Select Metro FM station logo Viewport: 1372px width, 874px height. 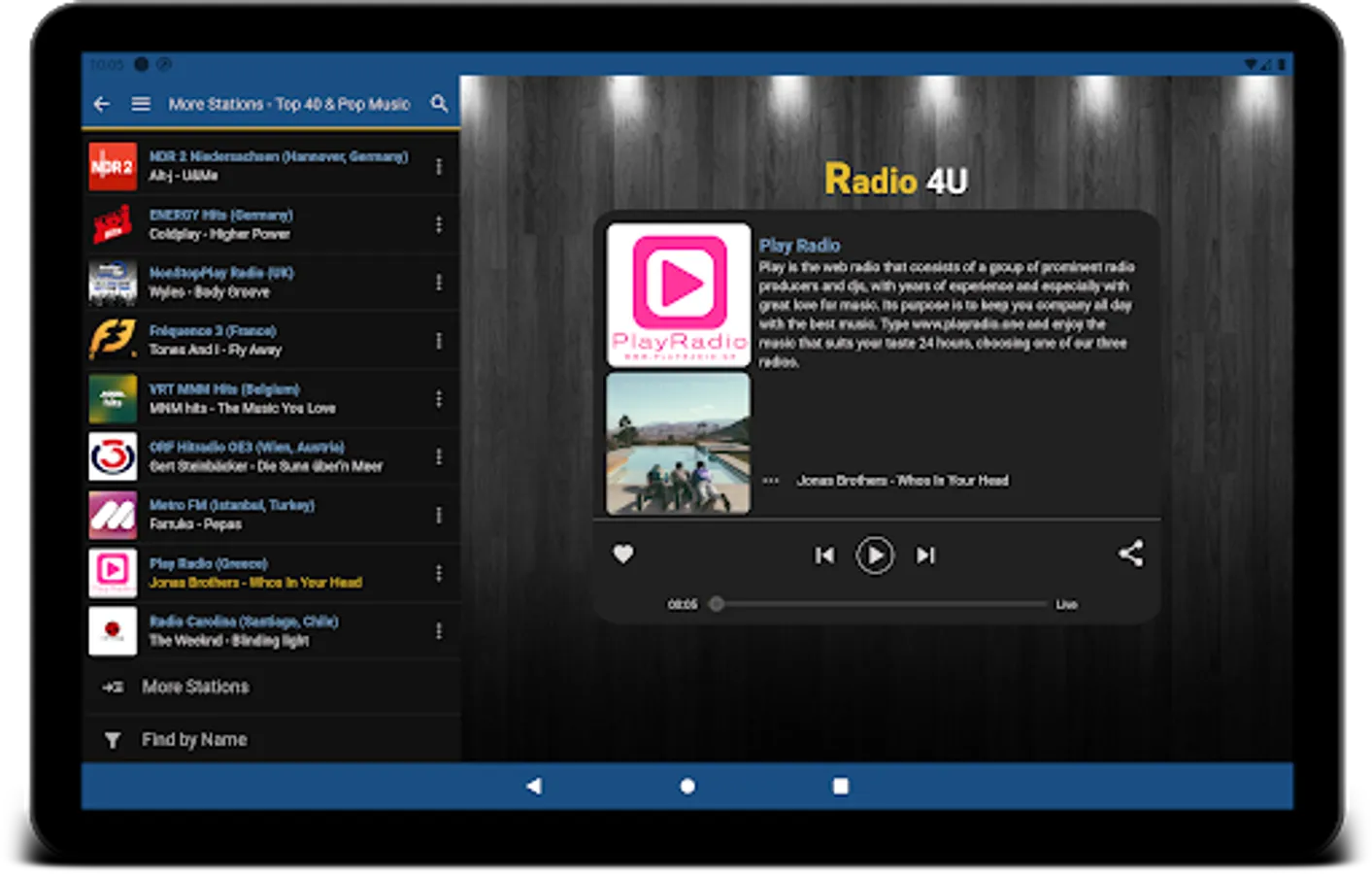click(x=113, y=515)
